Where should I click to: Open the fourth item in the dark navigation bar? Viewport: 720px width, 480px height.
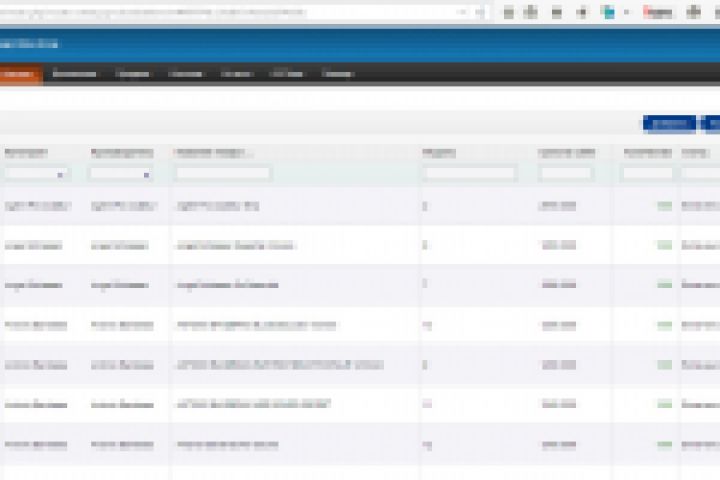(185, 74)
